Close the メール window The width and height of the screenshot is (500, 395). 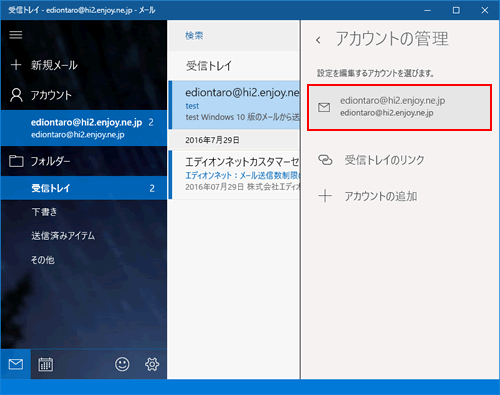[x=485, y=10]
